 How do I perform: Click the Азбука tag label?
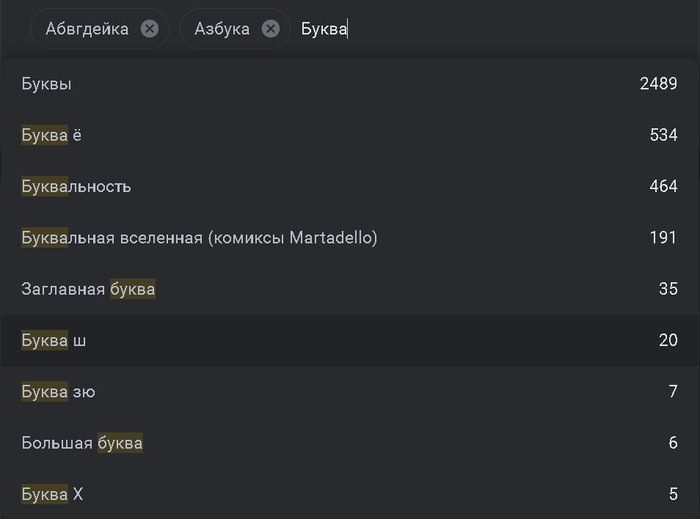pos(222,29)
